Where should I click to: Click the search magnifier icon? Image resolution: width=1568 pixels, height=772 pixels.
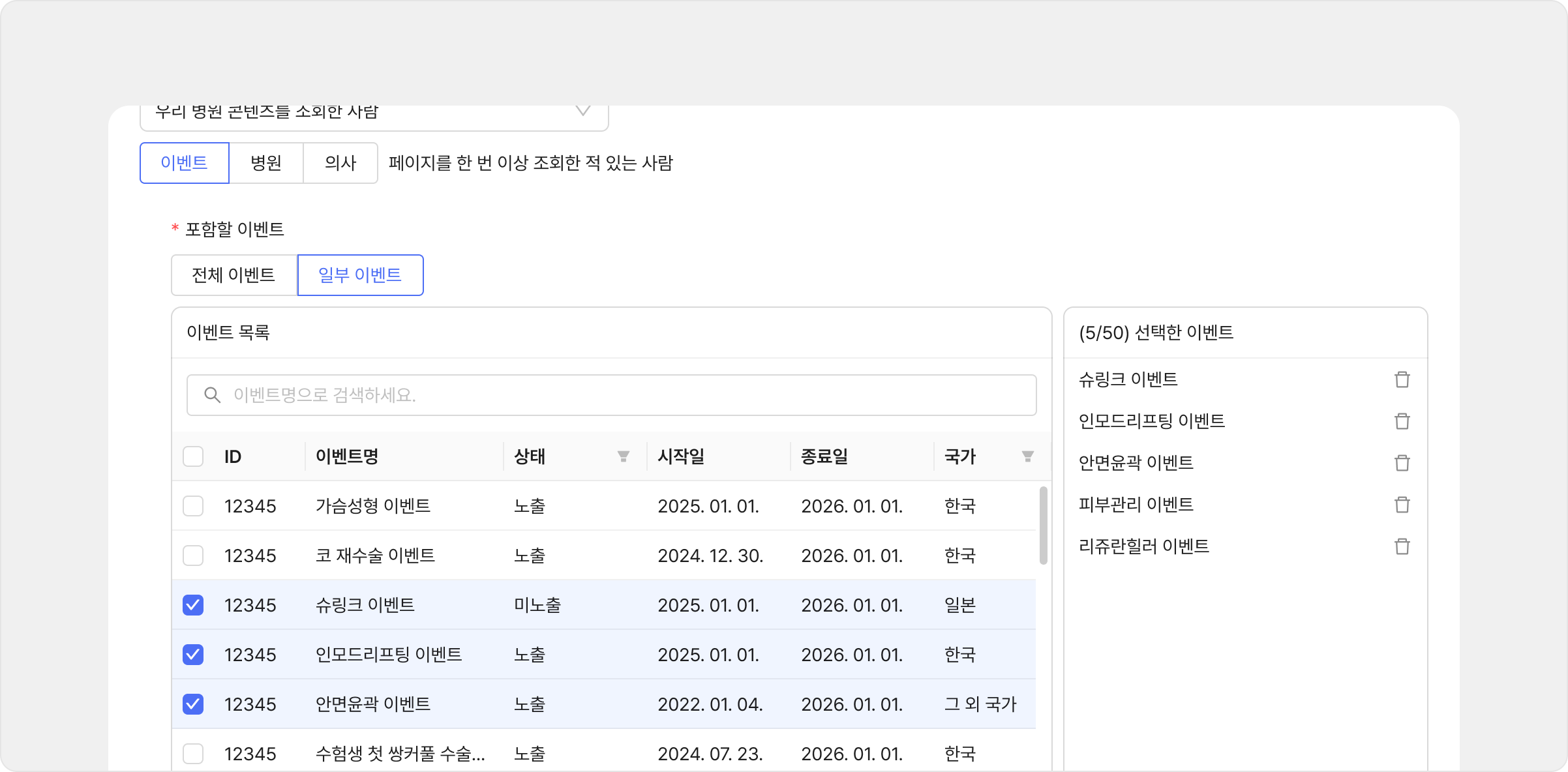coord(212,395)
